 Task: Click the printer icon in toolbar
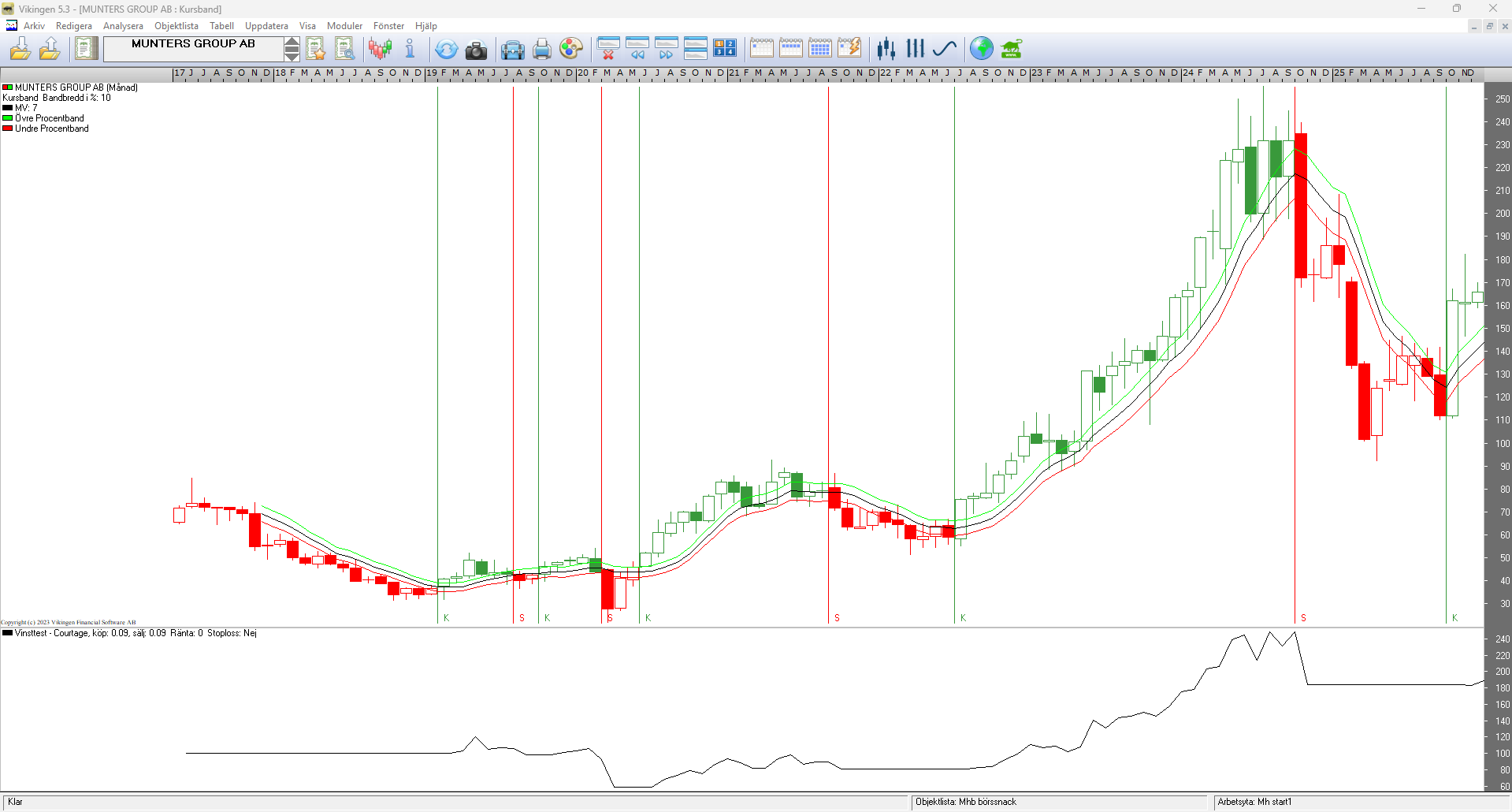542,50
